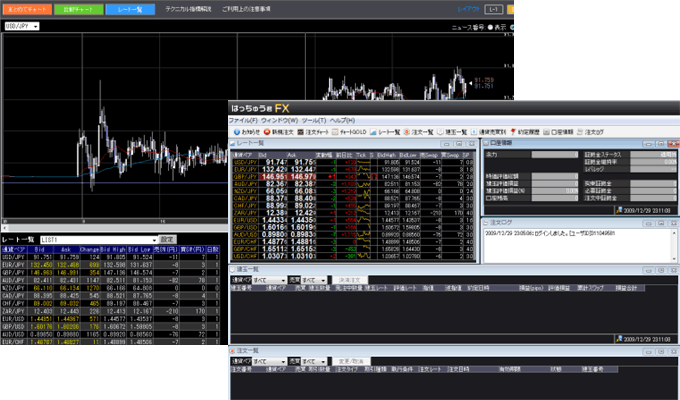Open レート一覧 rate list toolbar item
This screenshot has width=680, height=400.
385,132
